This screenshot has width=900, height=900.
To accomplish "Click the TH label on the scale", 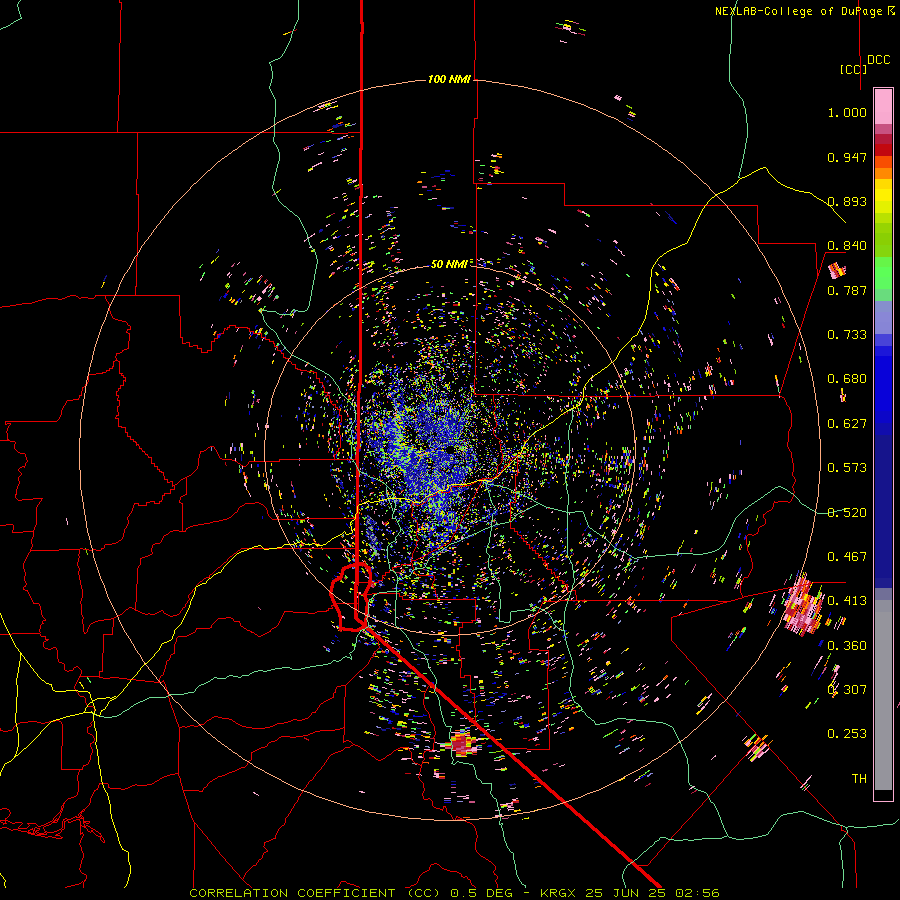I will (x=859, y=779).
